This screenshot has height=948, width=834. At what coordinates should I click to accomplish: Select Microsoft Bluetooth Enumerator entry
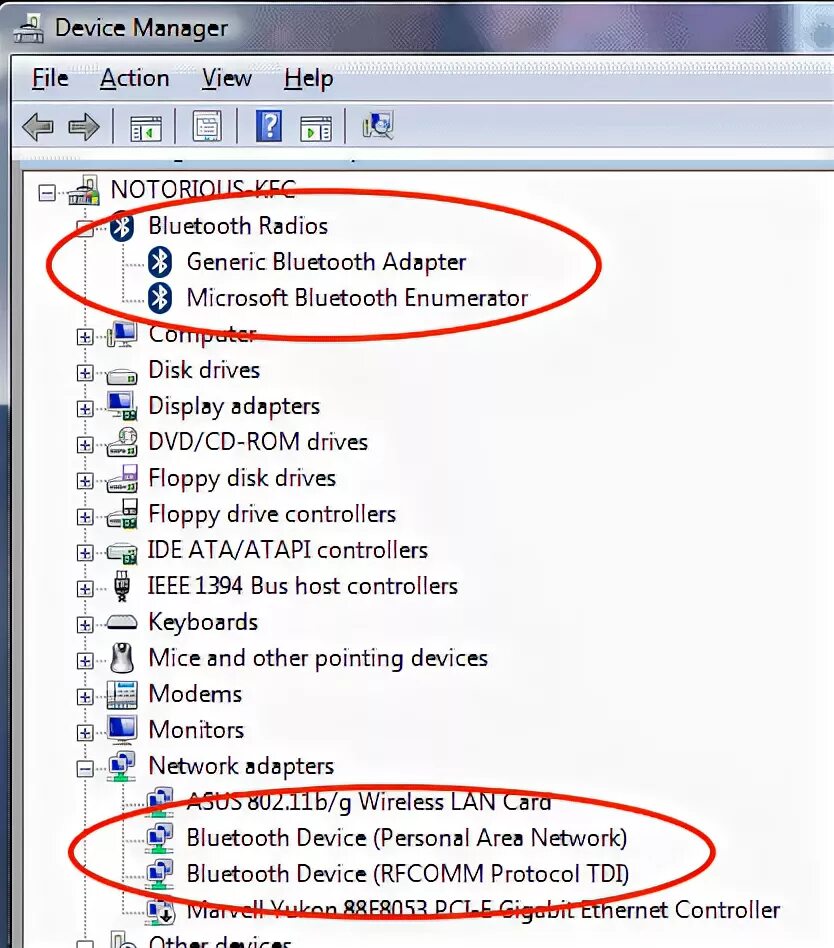click(x=357, y=298)
